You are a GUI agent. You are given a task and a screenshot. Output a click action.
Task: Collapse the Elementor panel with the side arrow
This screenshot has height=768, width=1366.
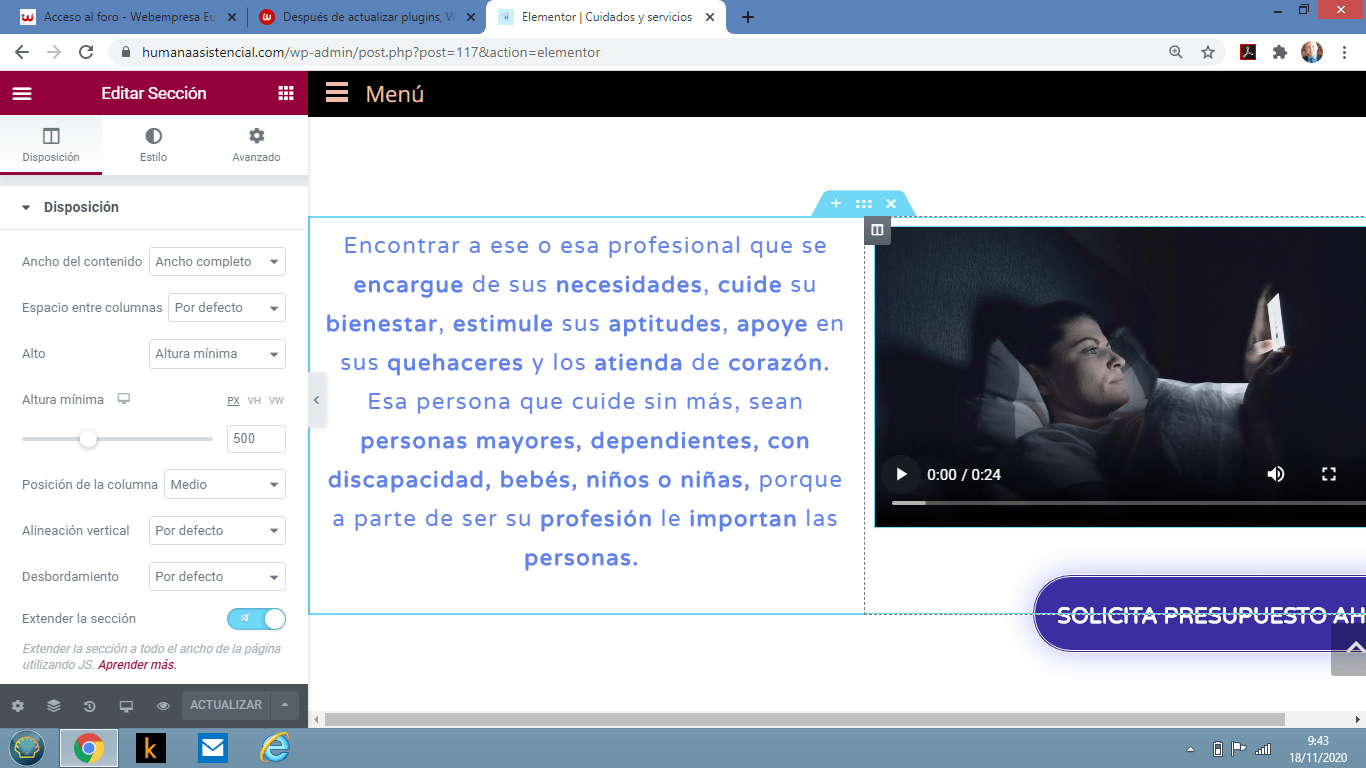tap(316, 400)
